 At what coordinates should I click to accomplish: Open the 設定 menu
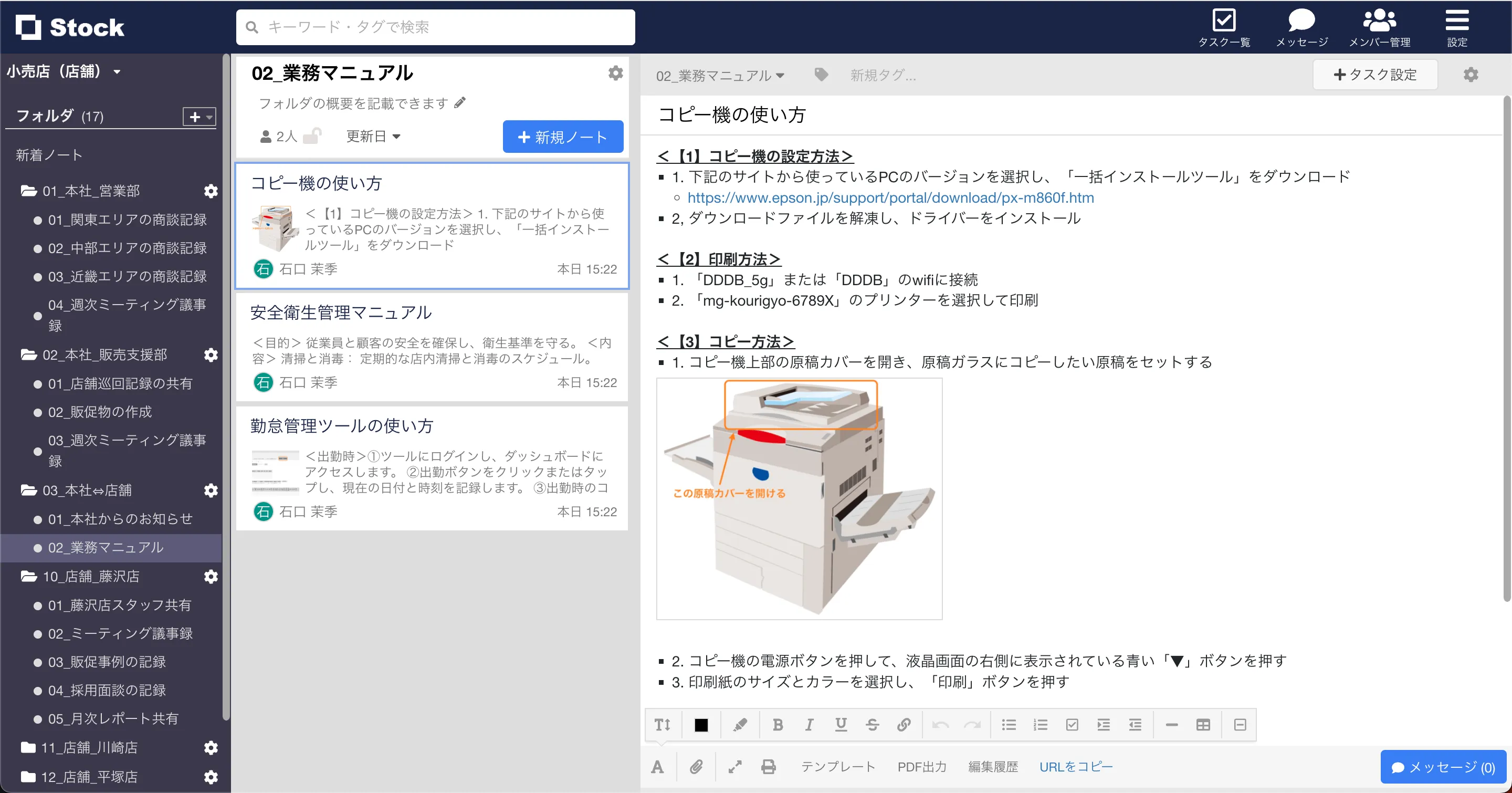(x=1457, y=26)
